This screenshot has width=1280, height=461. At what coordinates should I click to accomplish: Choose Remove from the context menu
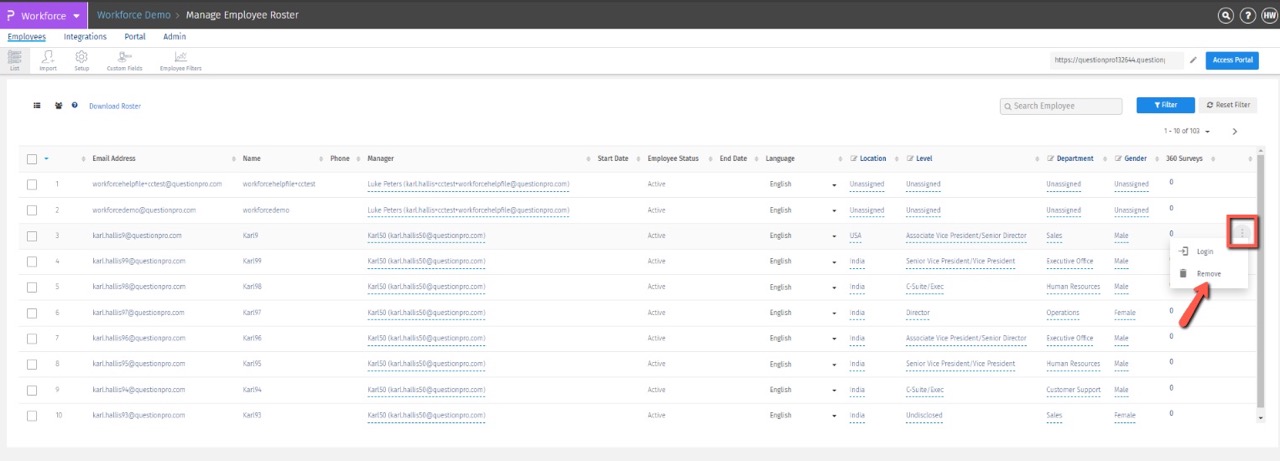[x=1208, y=273]
